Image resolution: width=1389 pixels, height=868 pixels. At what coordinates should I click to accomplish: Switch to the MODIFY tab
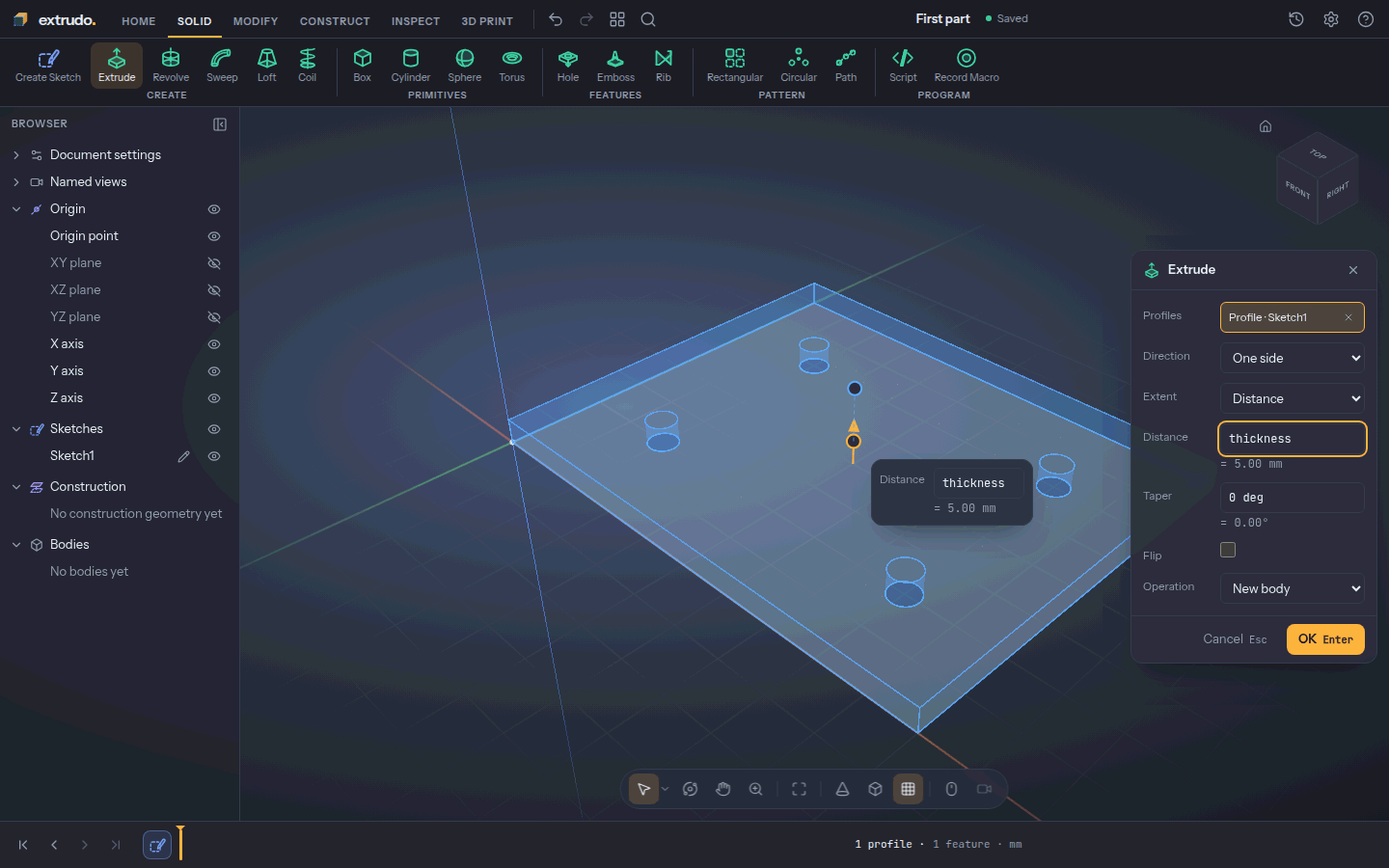(256, 20)
